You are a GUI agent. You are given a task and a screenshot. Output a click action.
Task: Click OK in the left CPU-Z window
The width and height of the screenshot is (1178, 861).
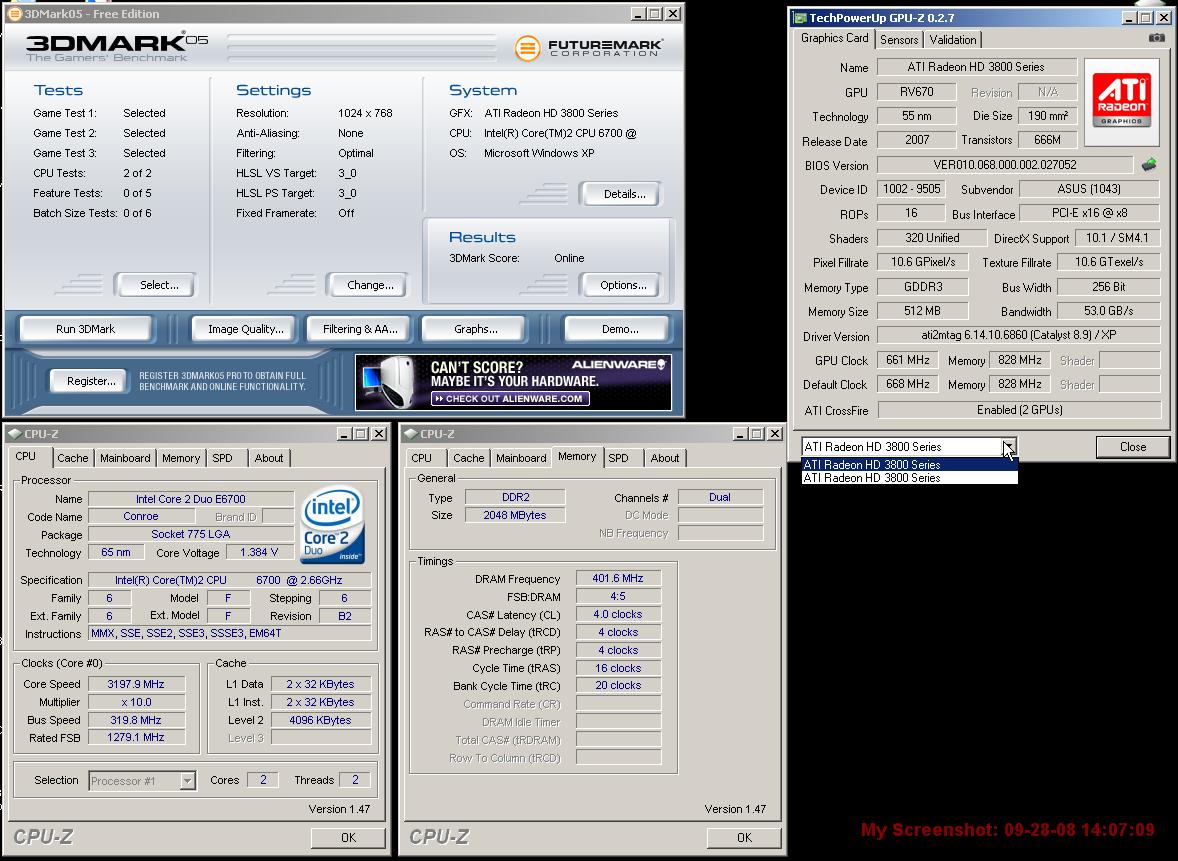349,838
